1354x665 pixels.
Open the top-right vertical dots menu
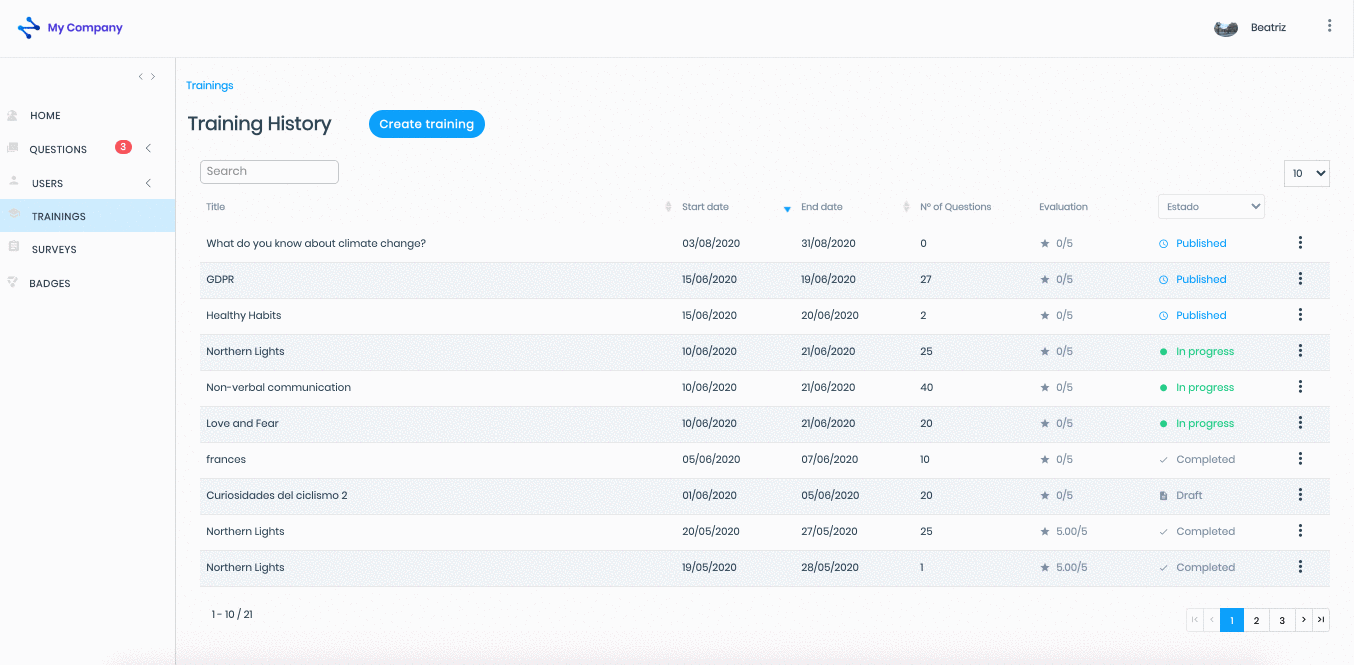click(1329, 26)
